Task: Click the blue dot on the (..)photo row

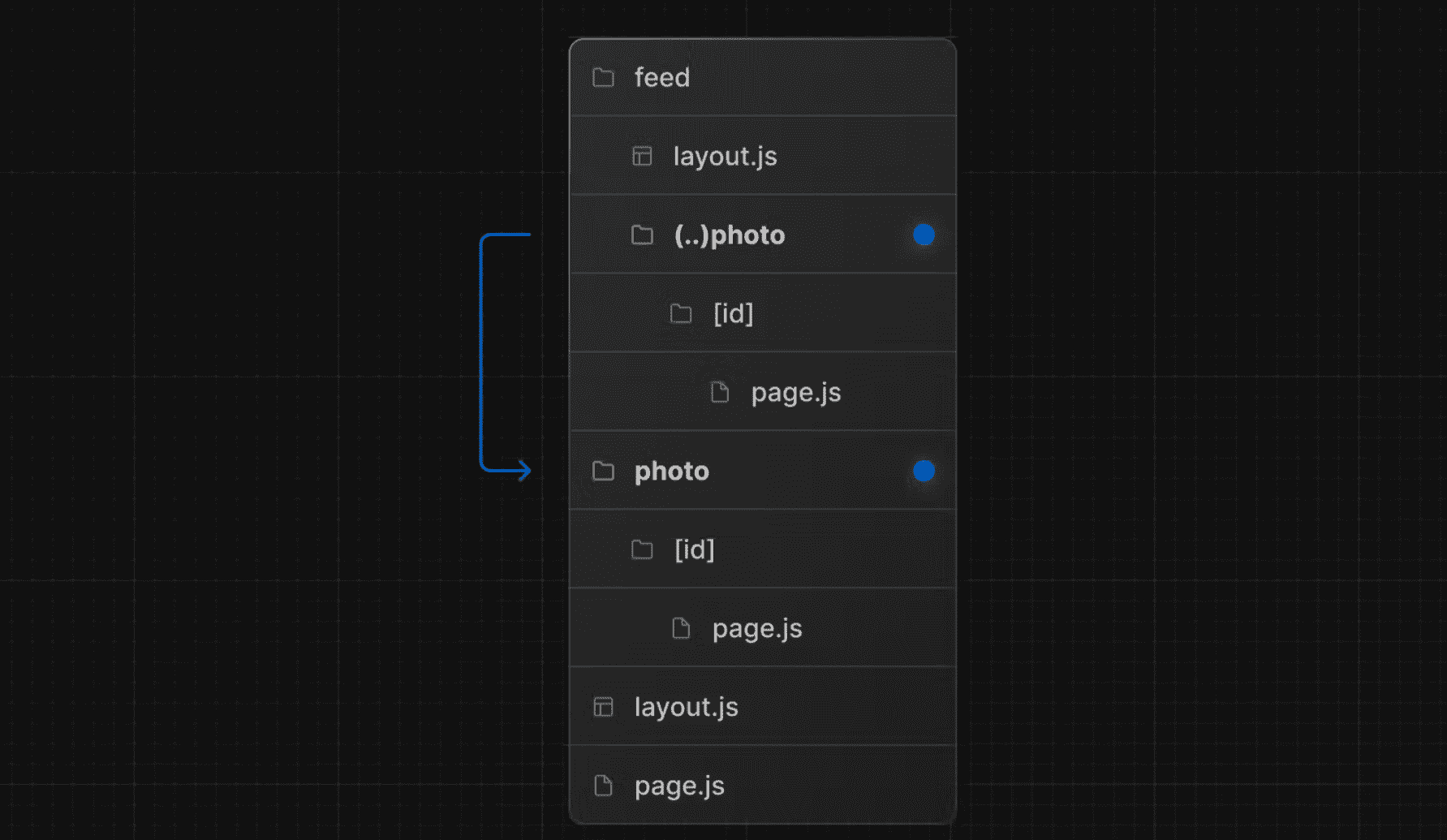Action: (924, 235)
